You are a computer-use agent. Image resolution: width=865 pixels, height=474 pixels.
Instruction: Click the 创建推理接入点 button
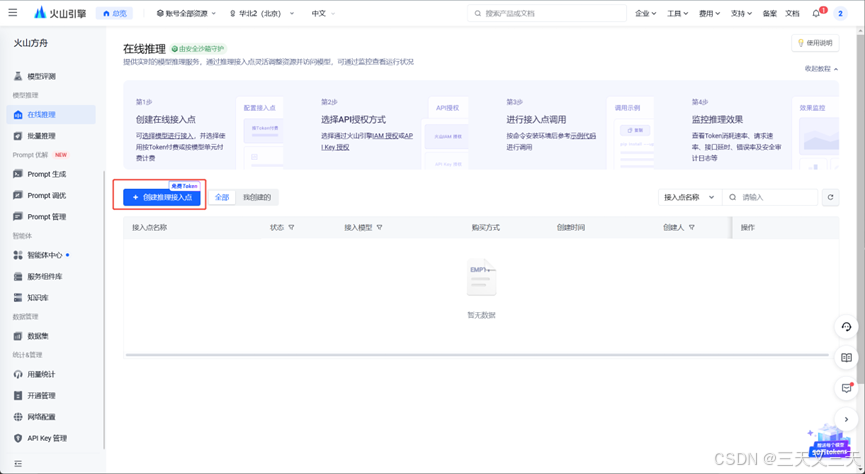pos(162,197)
